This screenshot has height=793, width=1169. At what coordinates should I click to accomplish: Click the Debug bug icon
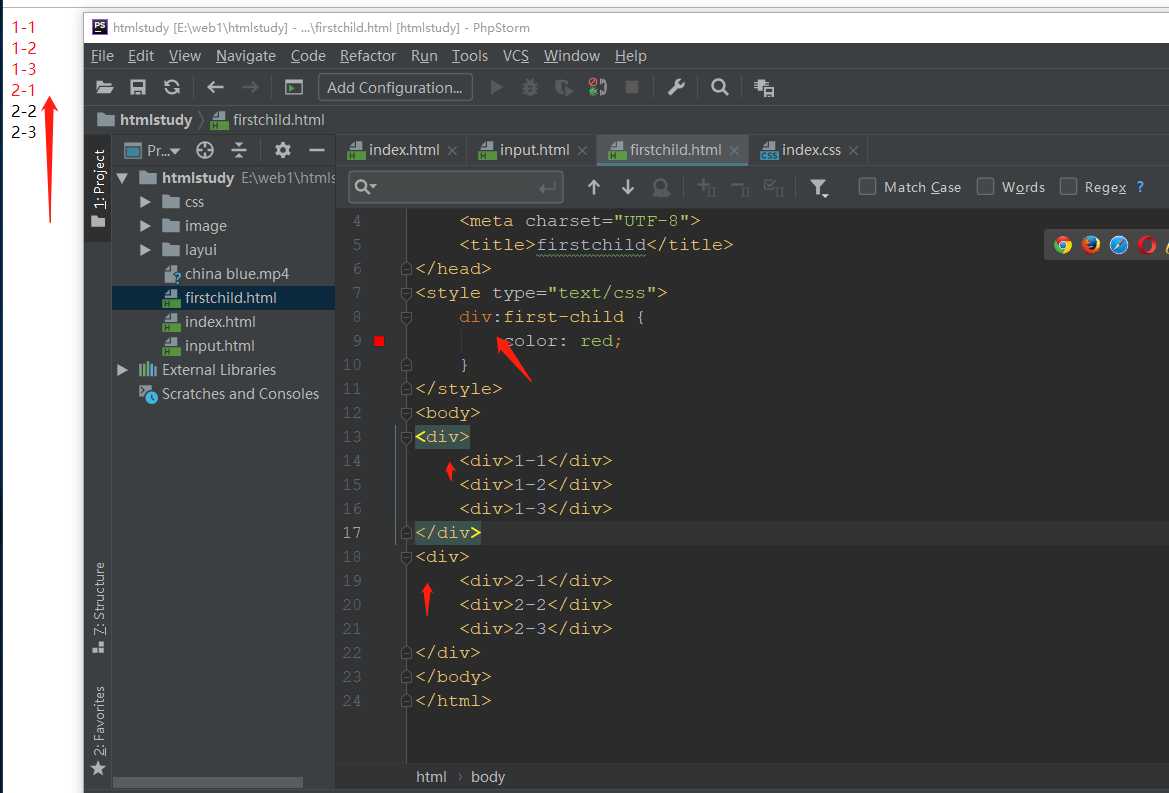tap(529, 87)
